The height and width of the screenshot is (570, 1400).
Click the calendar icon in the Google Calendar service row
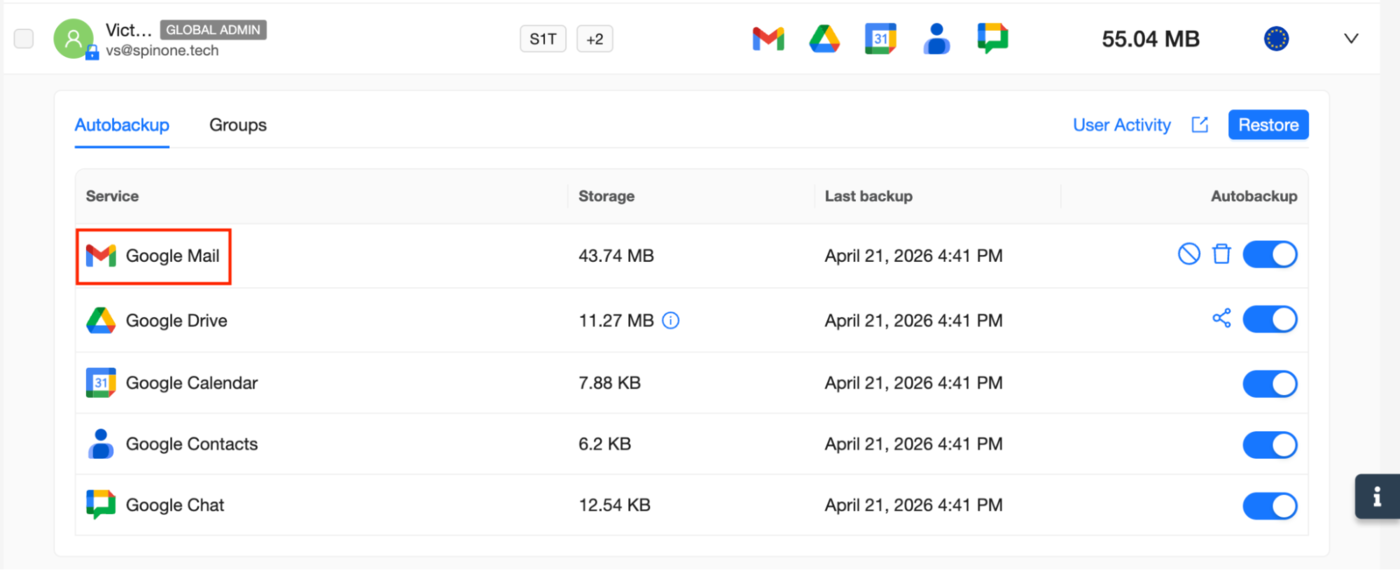tap(101, 383)
